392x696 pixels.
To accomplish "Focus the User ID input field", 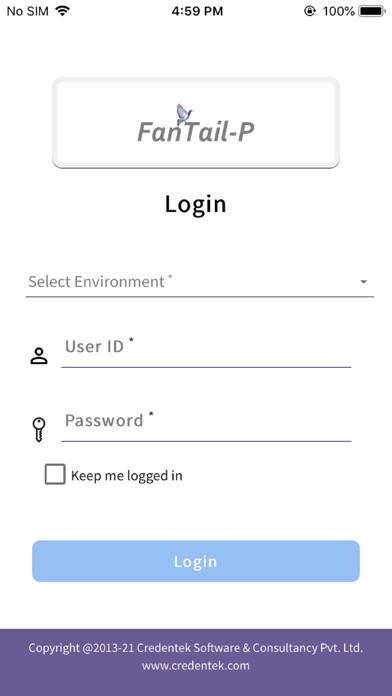I will (206, 352).
